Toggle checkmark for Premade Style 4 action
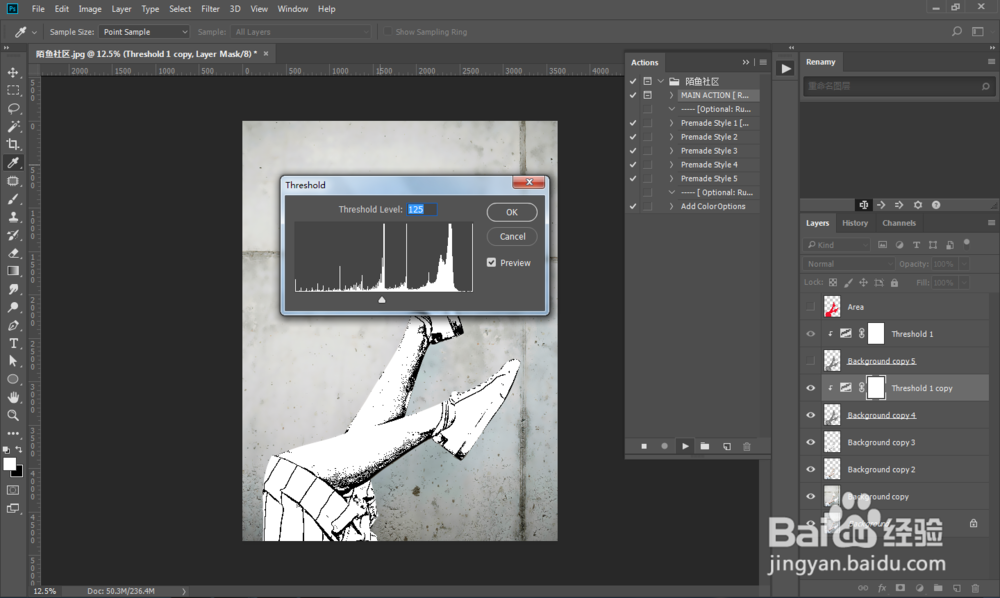Viewport: 1000px width, 598px height. point(633,164)
